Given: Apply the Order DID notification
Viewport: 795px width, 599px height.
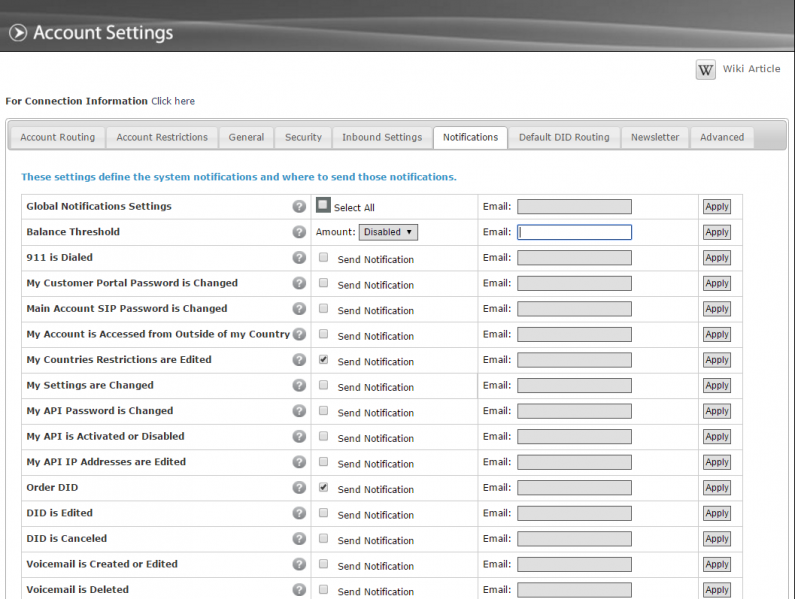Looking at the screenshot, I should tap(717, 487).
